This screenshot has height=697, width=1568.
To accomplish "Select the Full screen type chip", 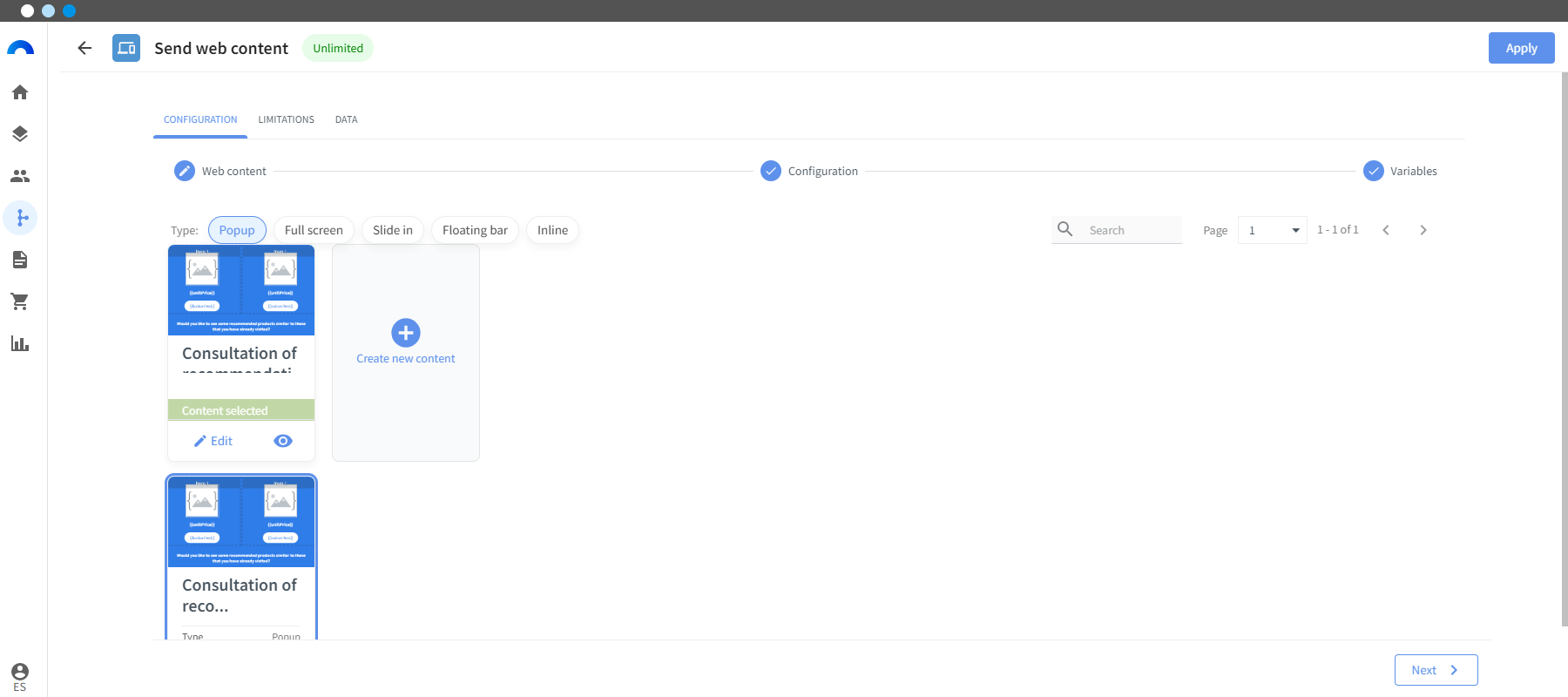I will (314, 230).
